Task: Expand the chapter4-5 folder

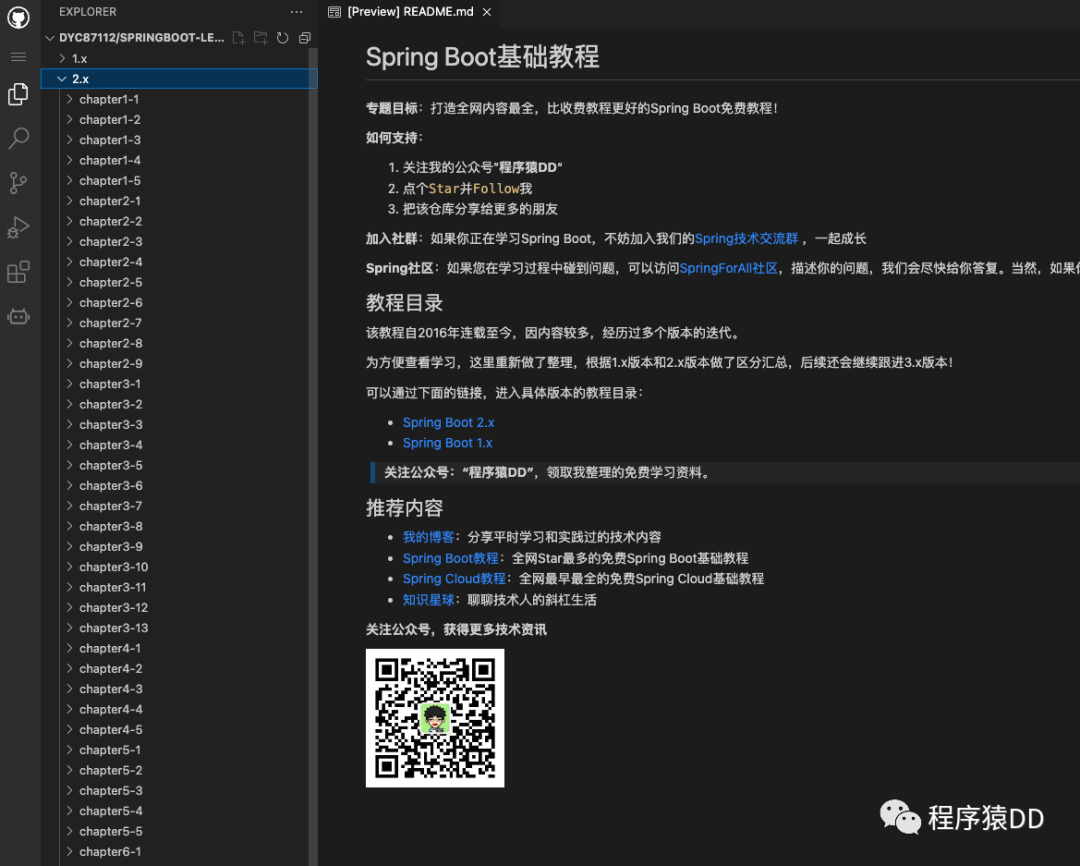Action: [70, 730]
